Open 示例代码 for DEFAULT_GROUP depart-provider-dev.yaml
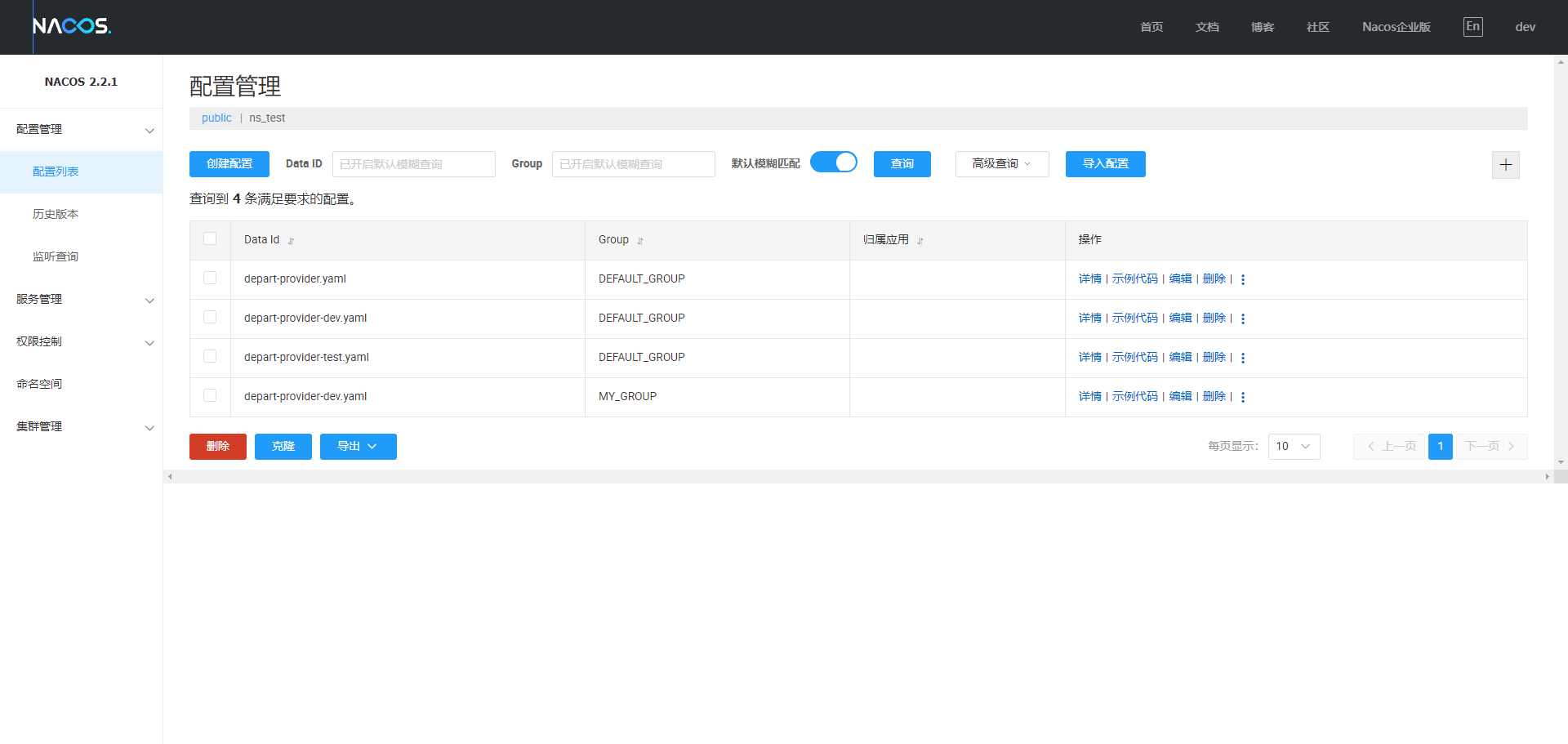 coord(1135,319)
